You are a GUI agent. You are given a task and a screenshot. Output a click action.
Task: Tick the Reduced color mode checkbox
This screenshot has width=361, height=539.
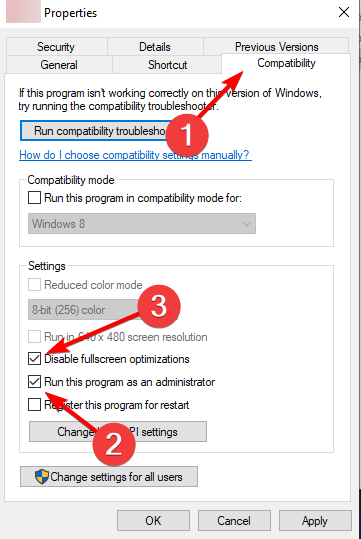tap(34, 285)
